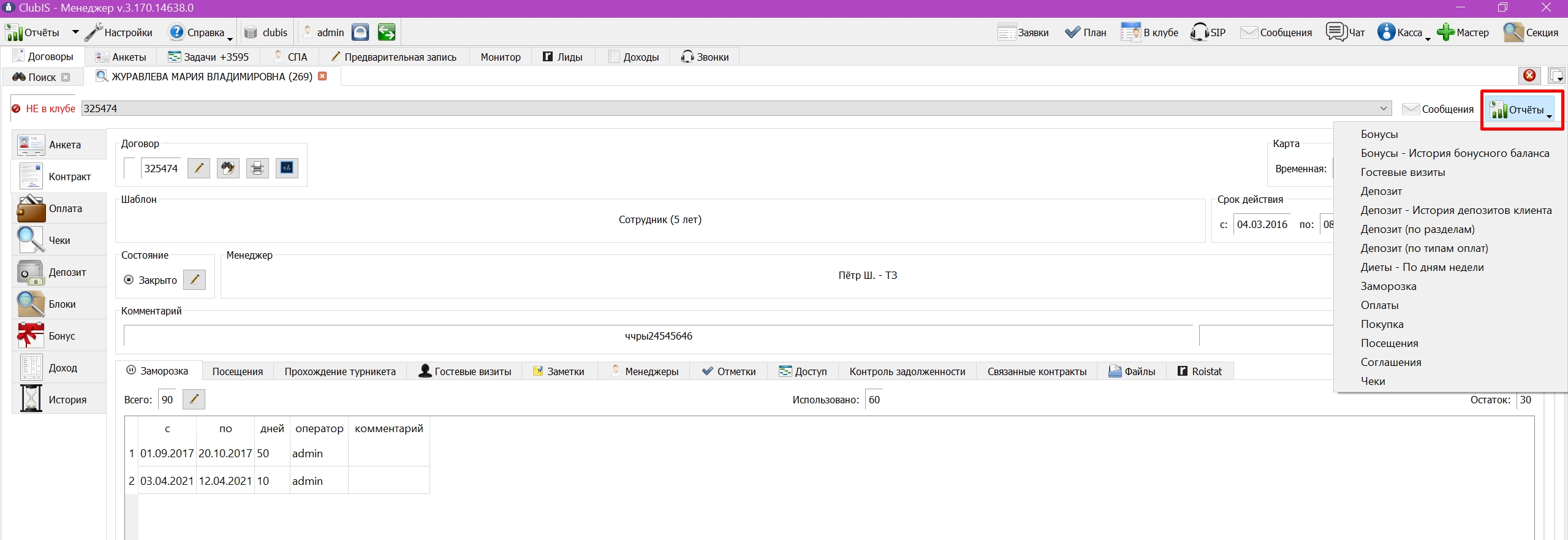This screenshot has height=540, width=1568.
Task: Expand the top-left Отчёты dropdown arrow
Action: pos(75,32)
